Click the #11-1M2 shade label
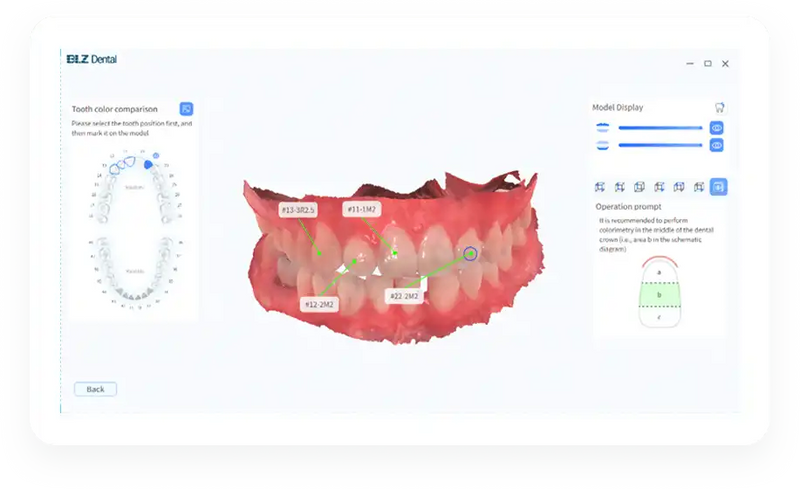The height and width of the screenshot is (489, 800). (361, 209)
